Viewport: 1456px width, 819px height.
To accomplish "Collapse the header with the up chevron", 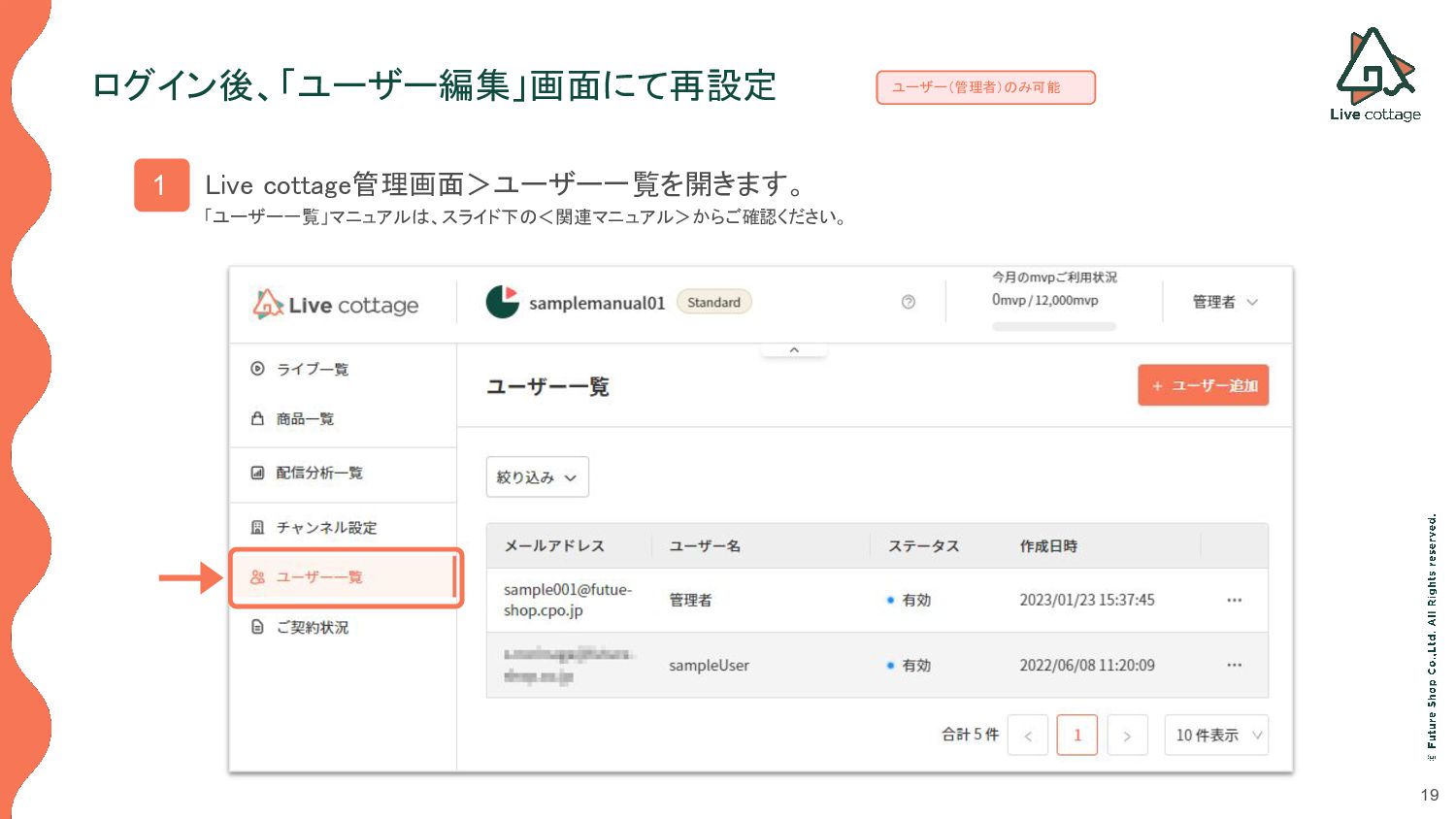I will coord(794,350).
